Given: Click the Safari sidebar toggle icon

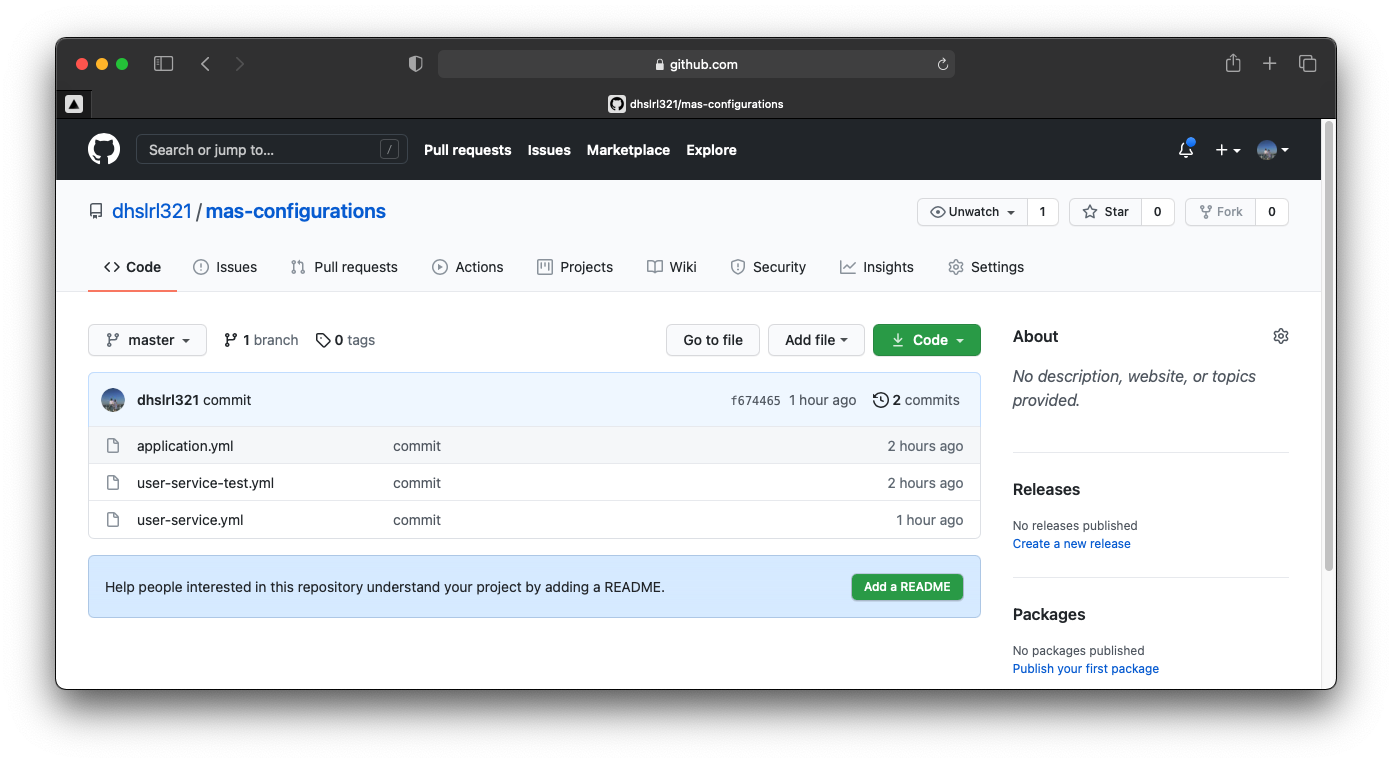Looking at the screenshot, I should [164, 64].
